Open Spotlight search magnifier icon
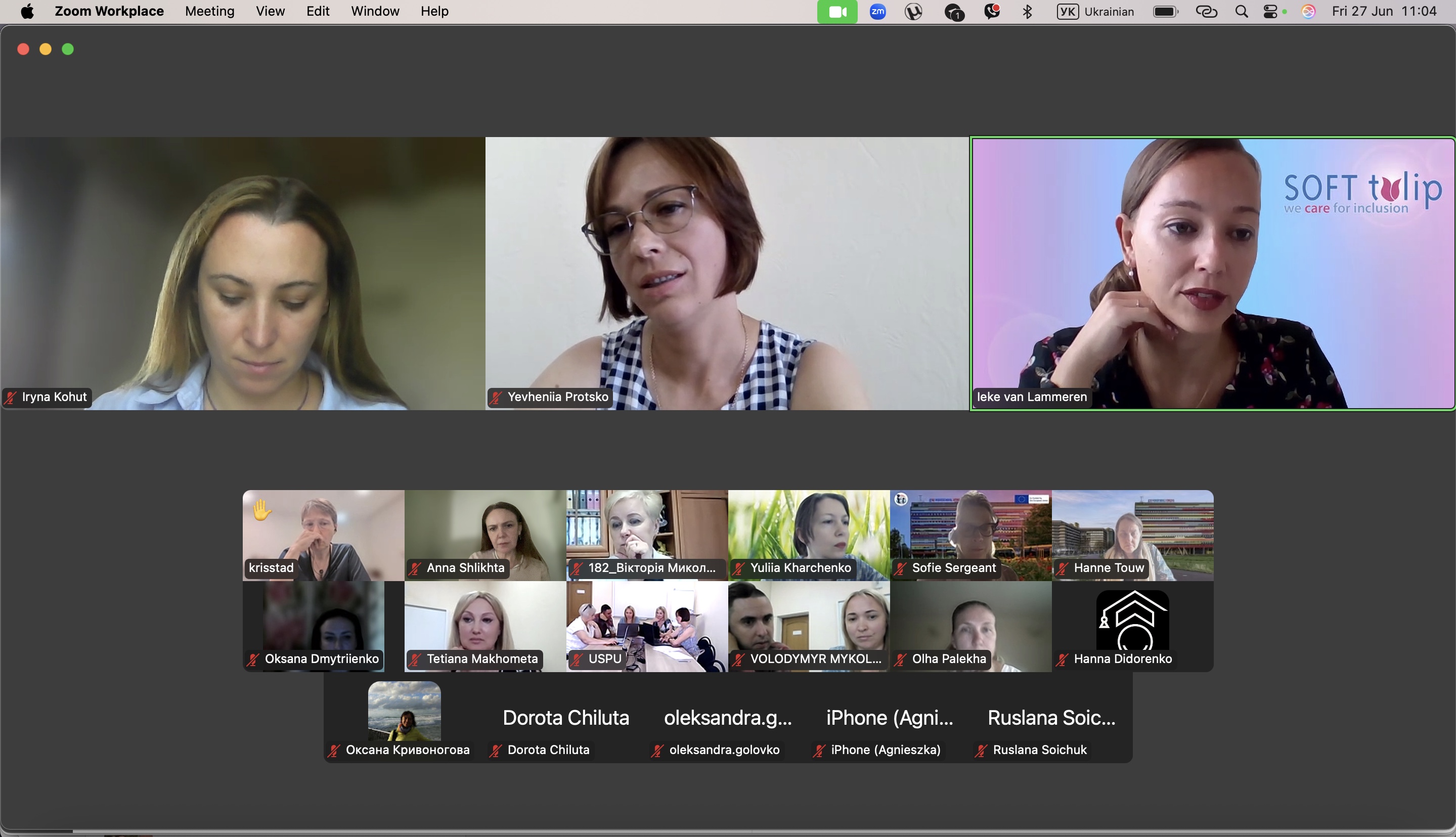Screen dimensions: 1456x837 pos(1241,12)
